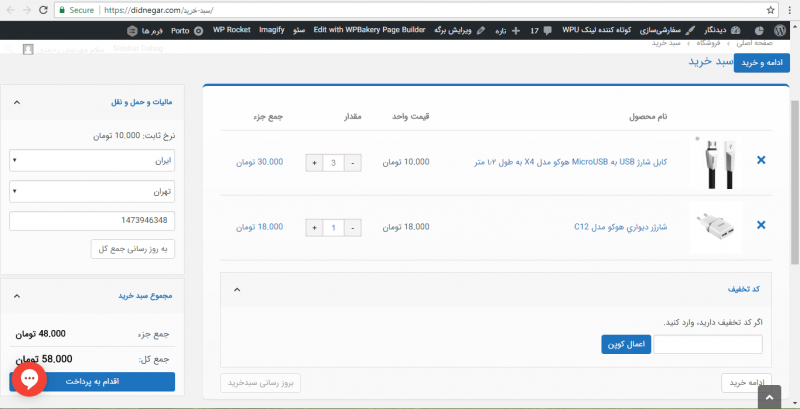Viewport: 800px width, 409px height.
Task: Open the red chat bubble widget
Action: [30, 379]
